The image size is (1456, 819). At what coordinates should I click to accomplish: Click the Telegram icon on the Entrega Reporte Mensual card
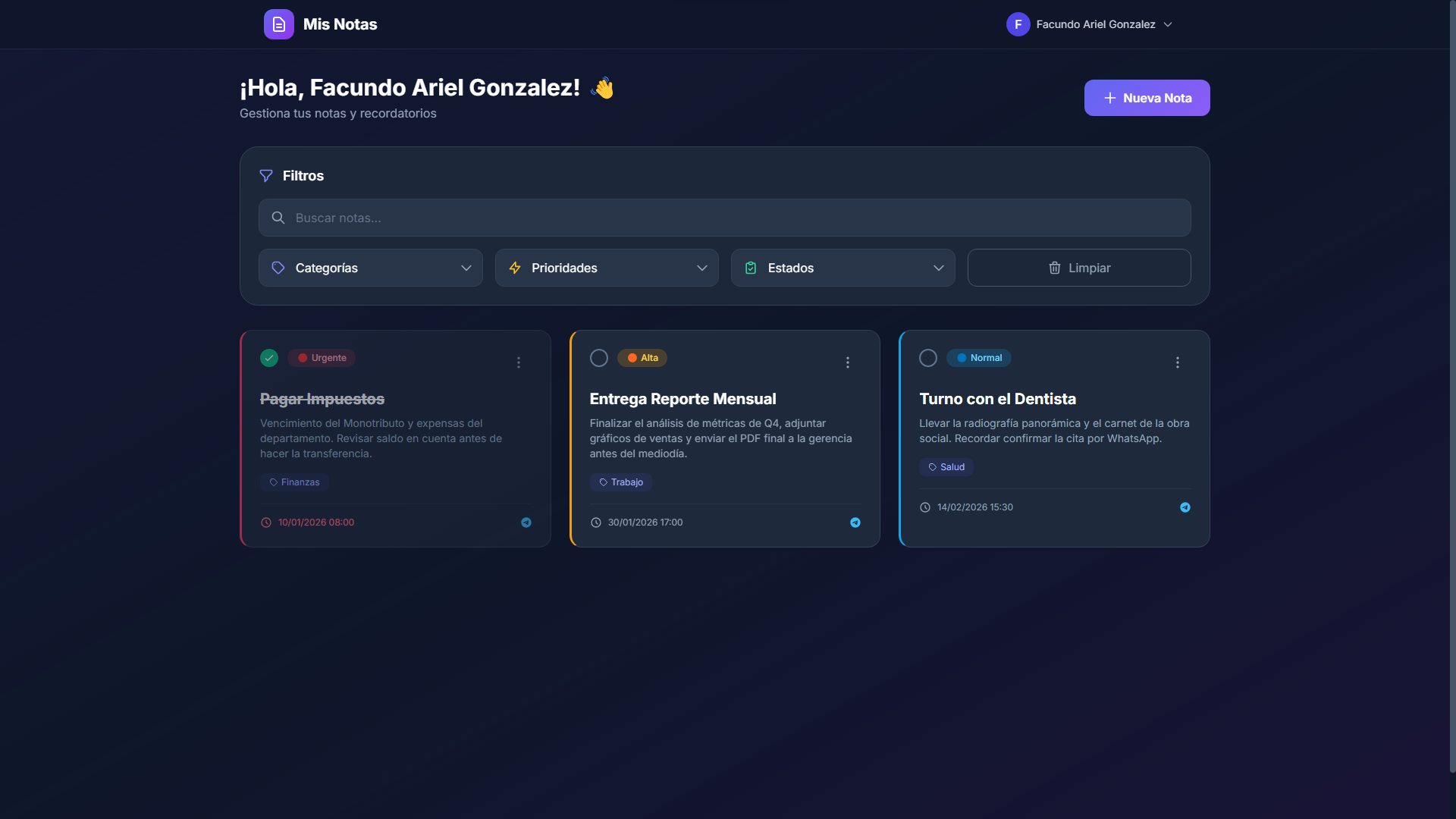855,522
